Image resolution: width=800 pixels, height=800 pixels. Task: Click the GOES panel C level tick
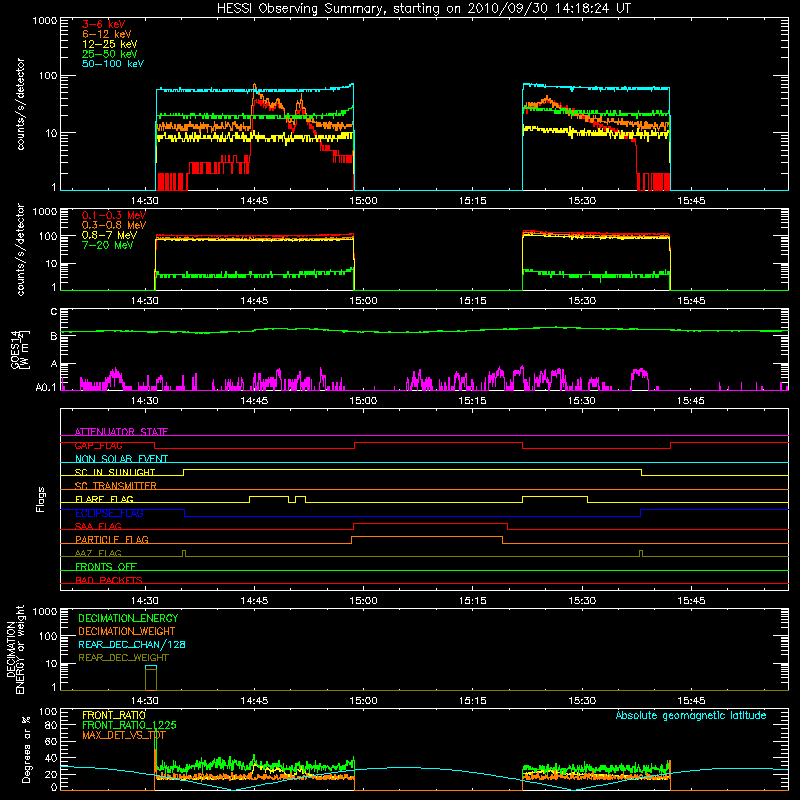[54, 312]
